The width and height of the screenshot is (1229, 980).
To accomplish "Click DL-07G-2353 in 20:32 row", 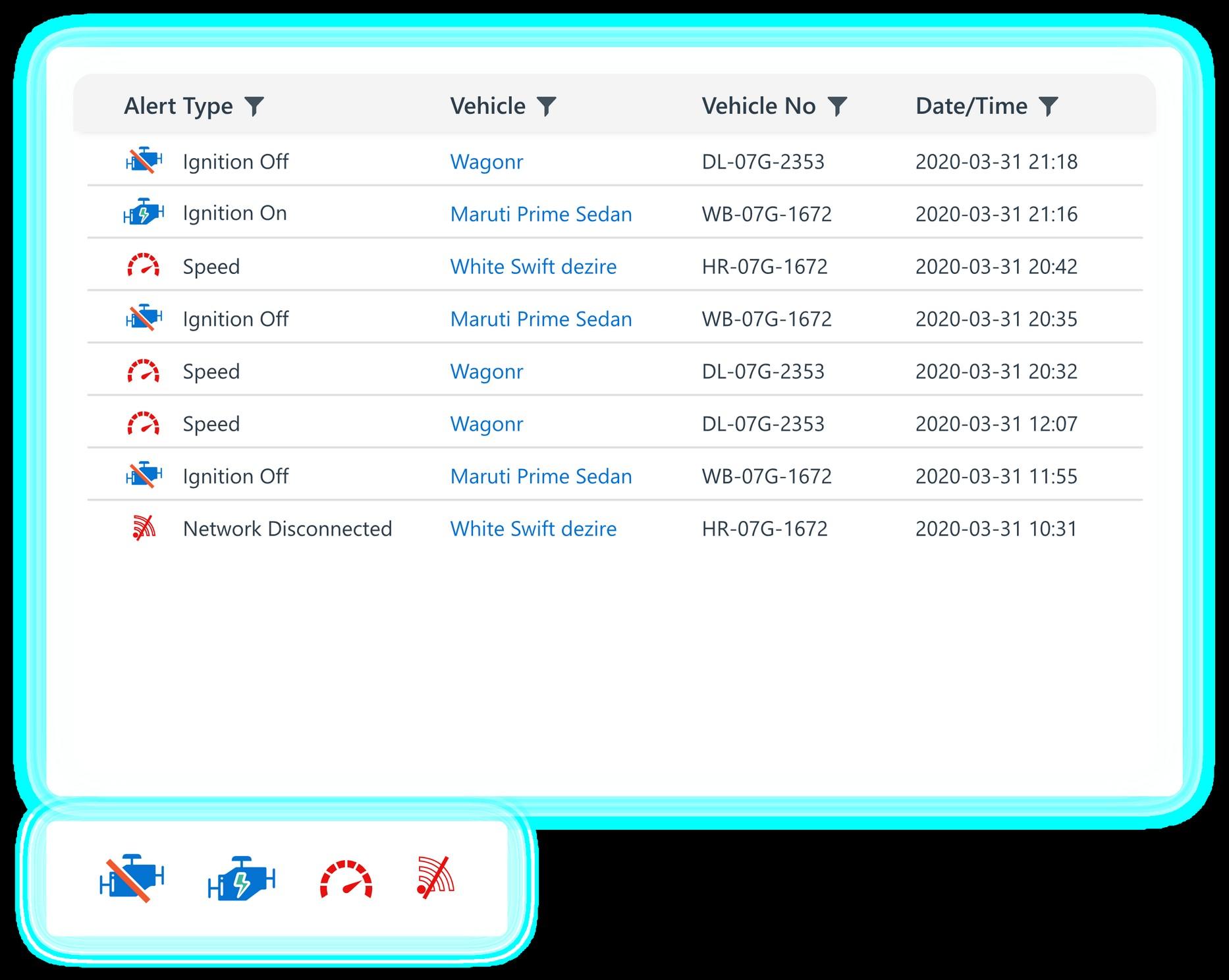I will 763,371.
